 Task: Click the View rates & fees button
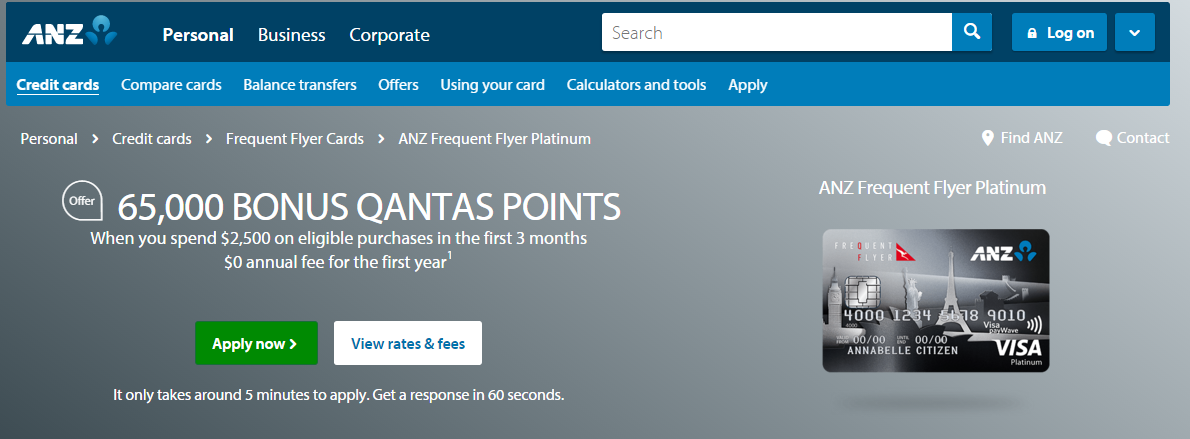pyautogui.click(x=408, y=343)
